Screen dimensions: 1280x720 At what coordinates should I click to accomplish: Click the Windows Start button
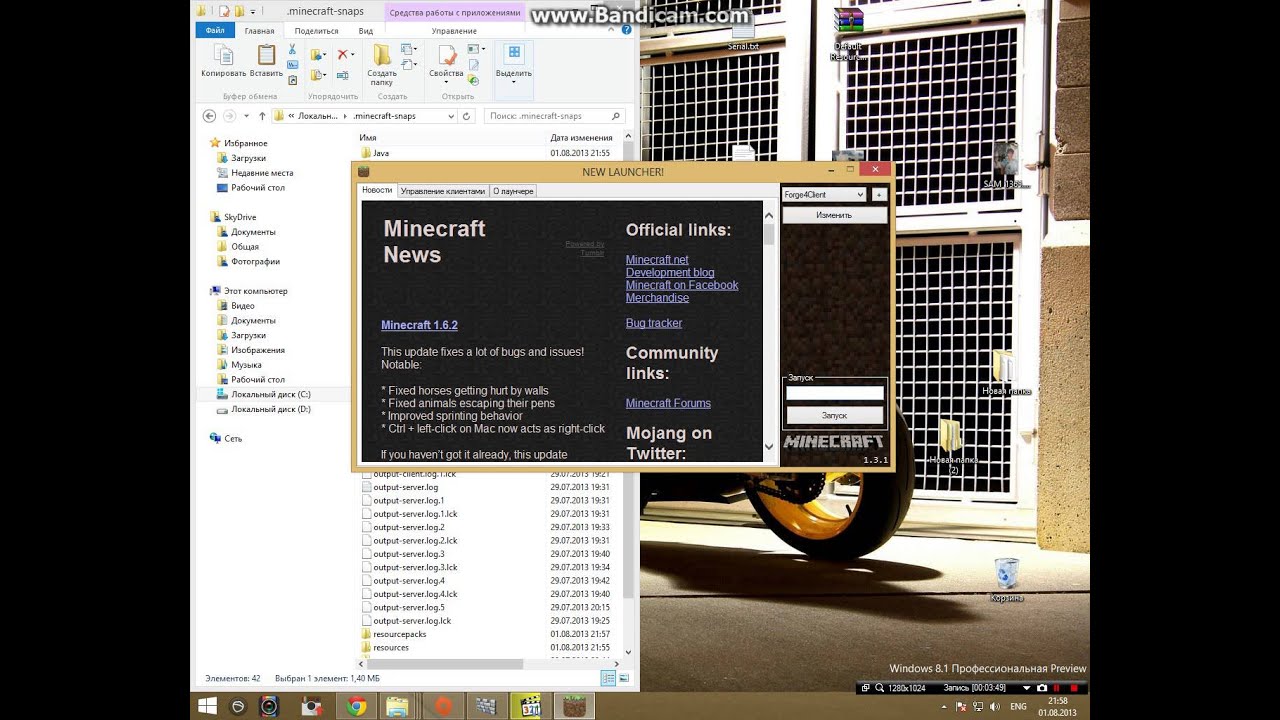pos(207,706)
